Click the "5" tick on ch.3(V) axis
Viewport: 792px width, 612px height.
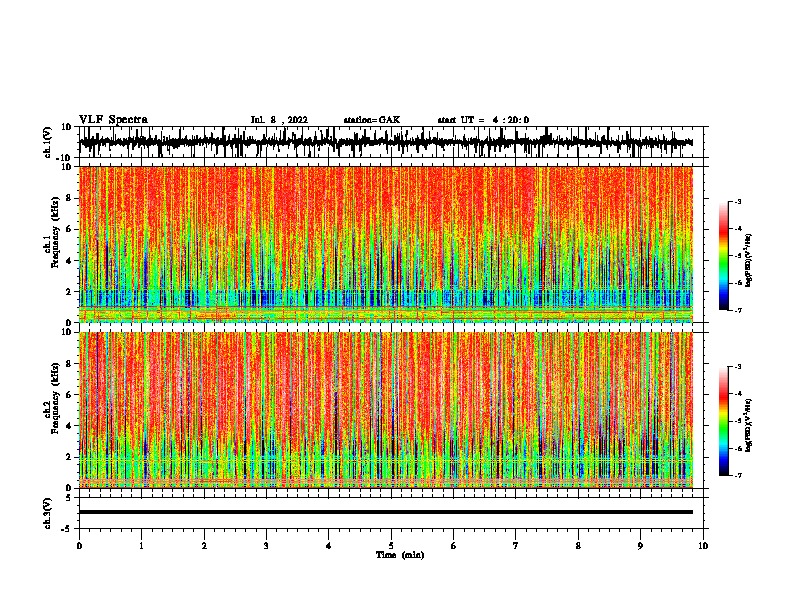point(69,497)
